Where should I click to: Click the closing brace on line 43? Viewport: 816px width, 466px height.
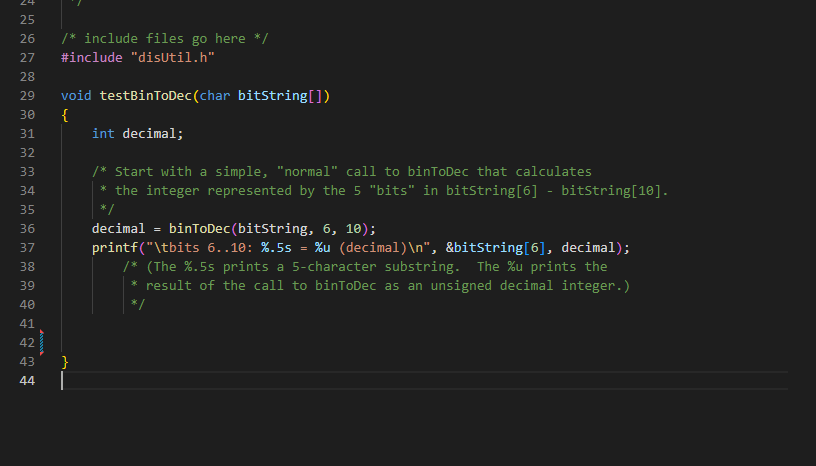point(65,361)
